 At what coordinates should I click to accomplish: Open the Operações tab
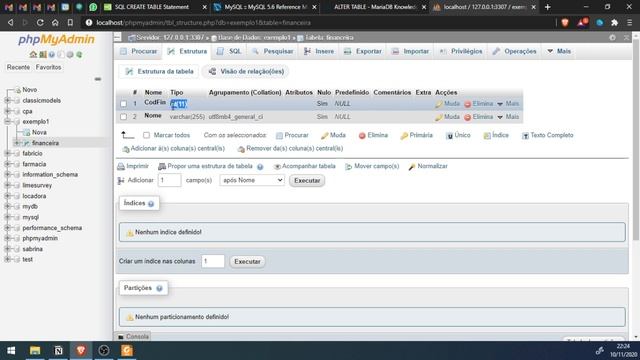pyautogui.click(x=514, y=51)
